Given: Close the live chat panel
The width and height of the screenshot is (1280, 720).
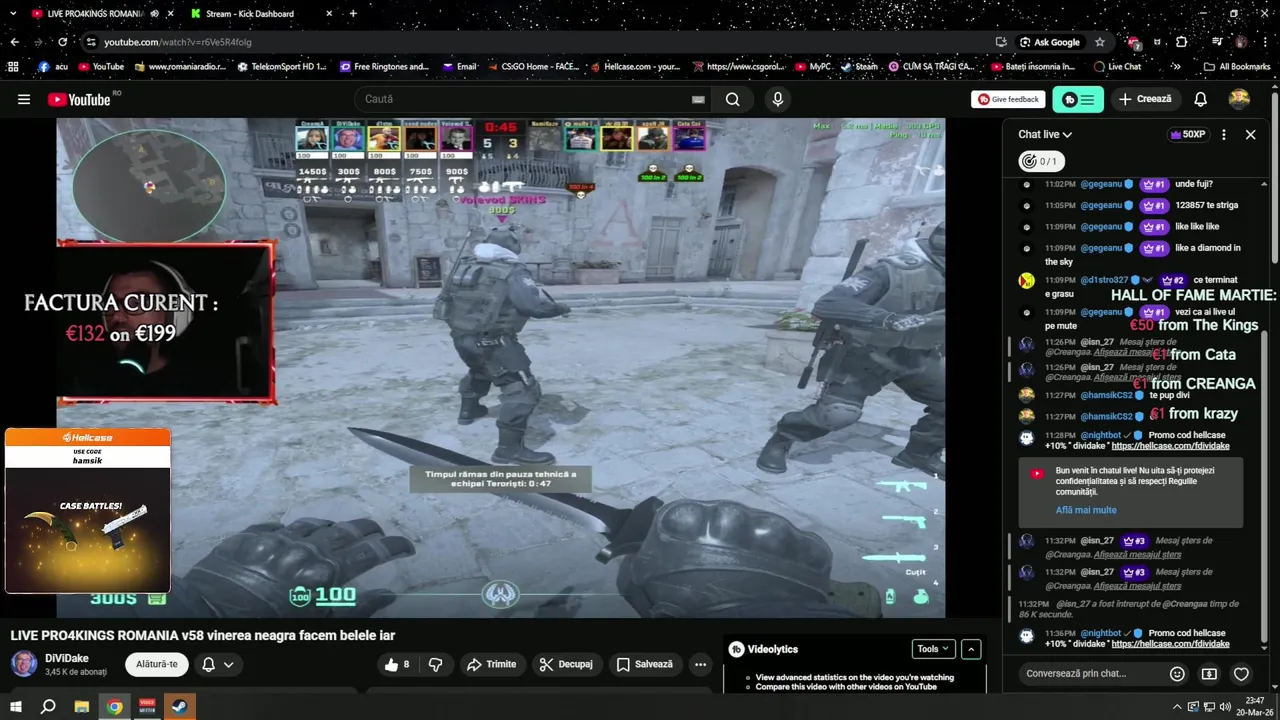Looking at the screenshot, I should [x=1250, y=134].
